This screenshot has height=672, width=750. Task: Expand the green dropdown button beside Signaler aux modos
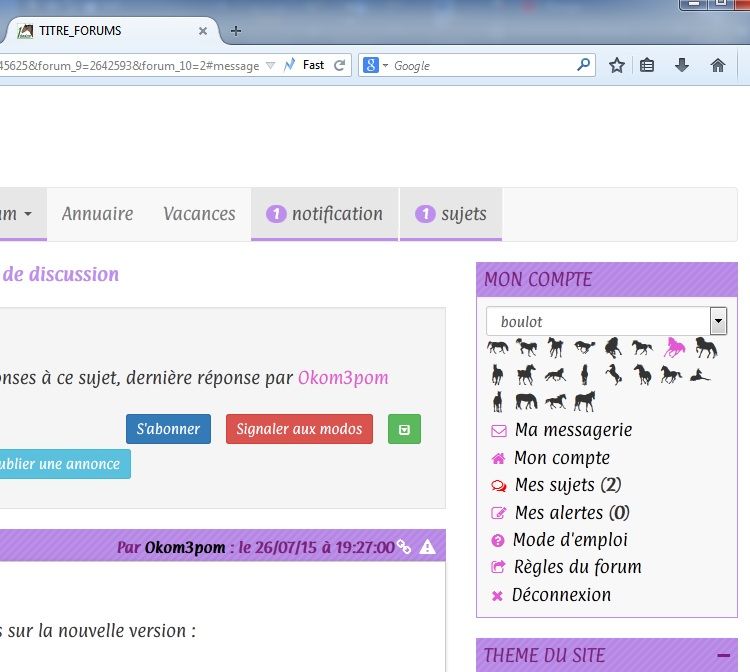click(x=404, y=429)
